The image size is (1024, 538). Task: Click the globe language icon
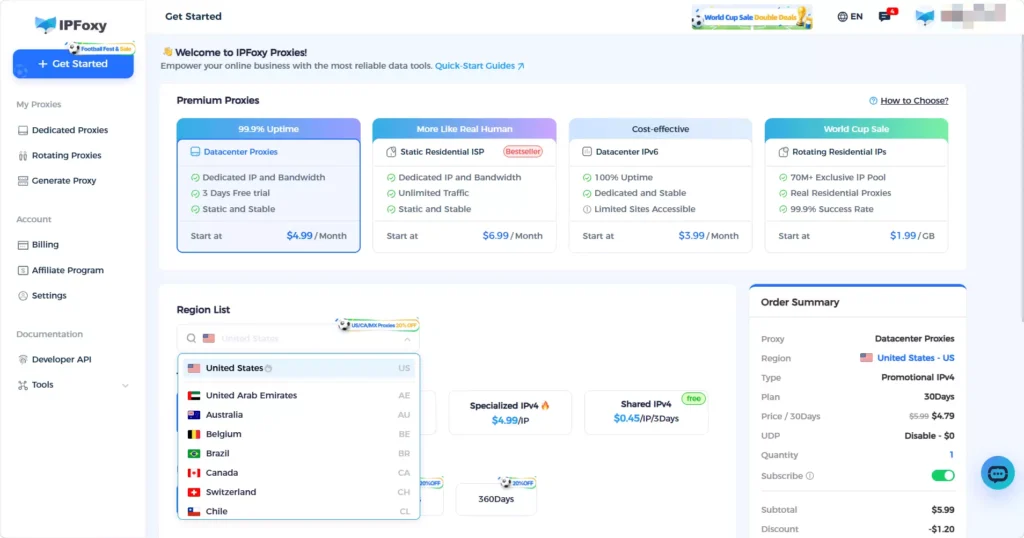click(842, 17)
